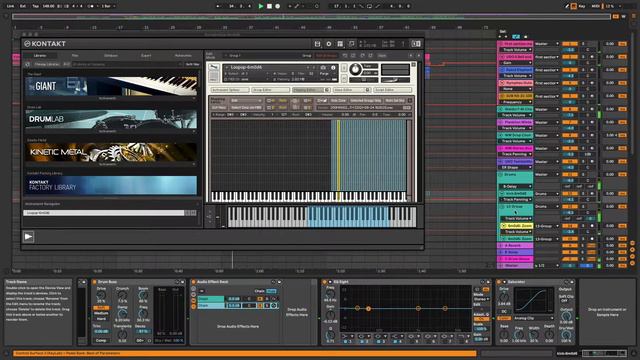Open the B-Delay automation chooser on the Drums track
Viewport: 640px width, 360px height.
516,186
